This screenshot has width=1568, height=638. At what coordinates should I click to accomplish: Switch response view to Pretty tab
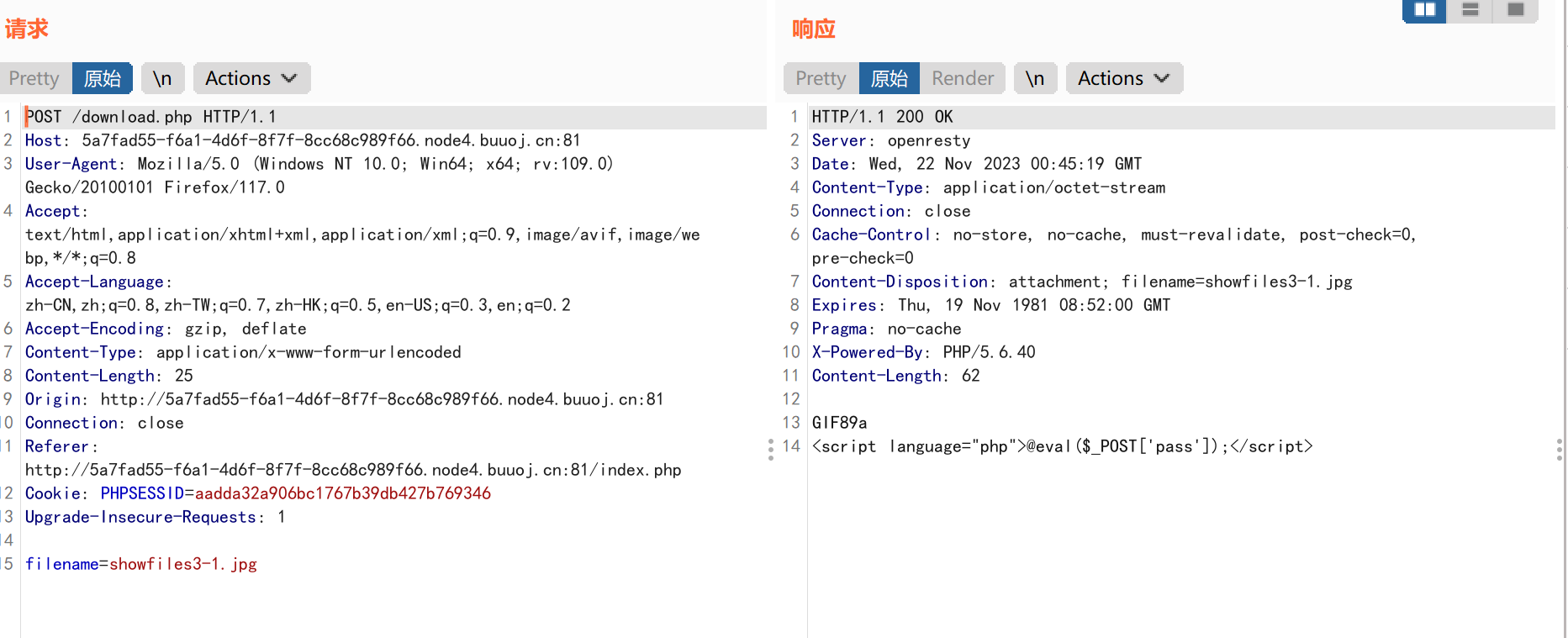[x=821, y=78]
